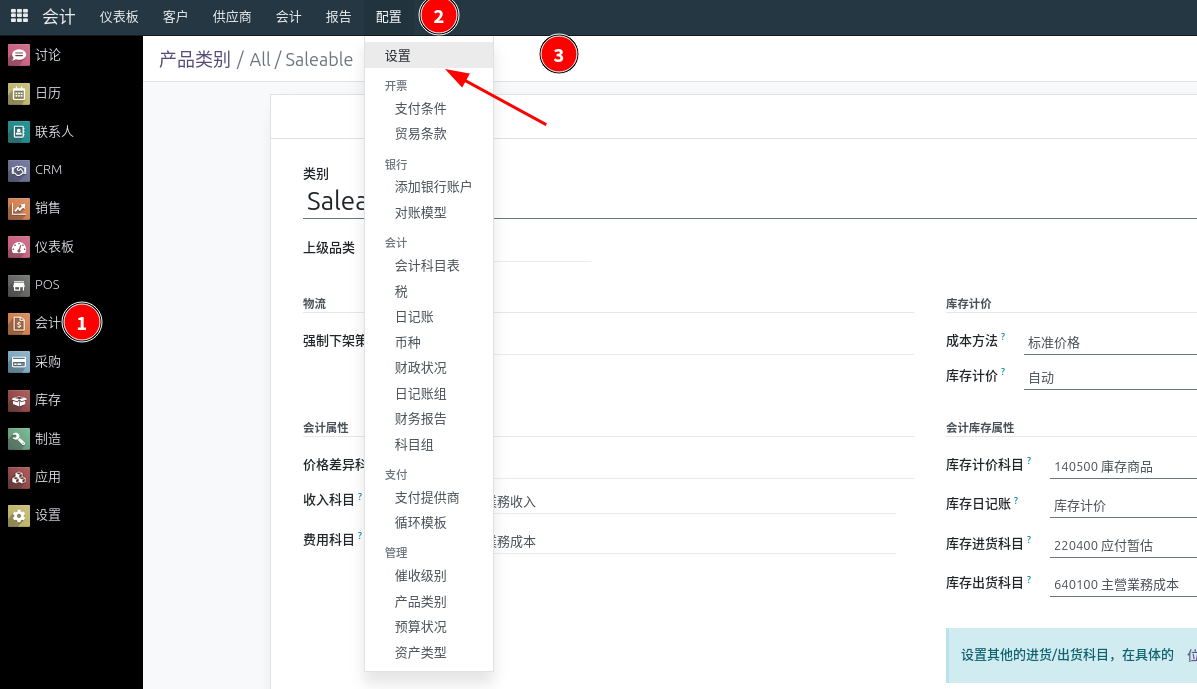Click the 产品类别 breadcrumb link

(195, 60)
